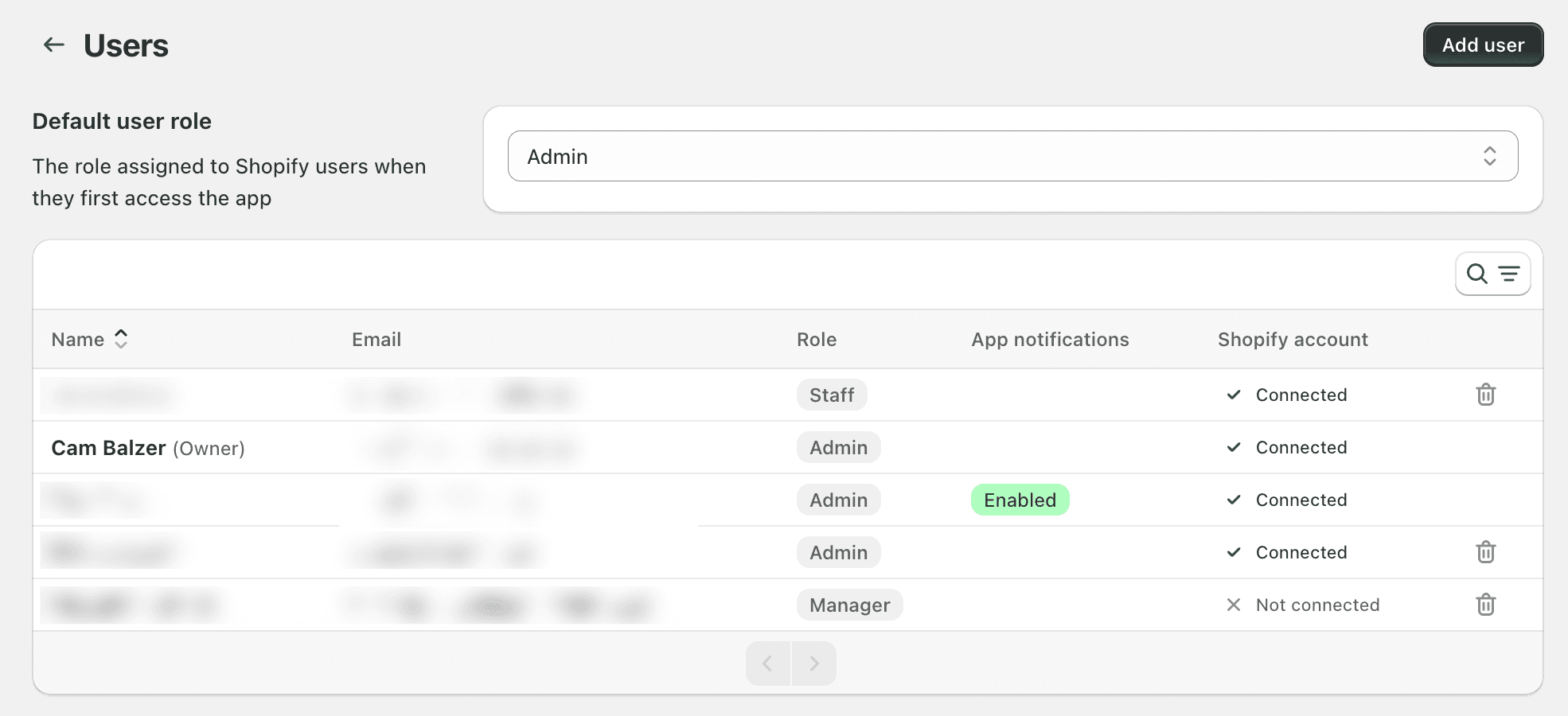Screen dimensions: 1568x716
Task: Open the default user role dropdown
Action: point(1013,156)
